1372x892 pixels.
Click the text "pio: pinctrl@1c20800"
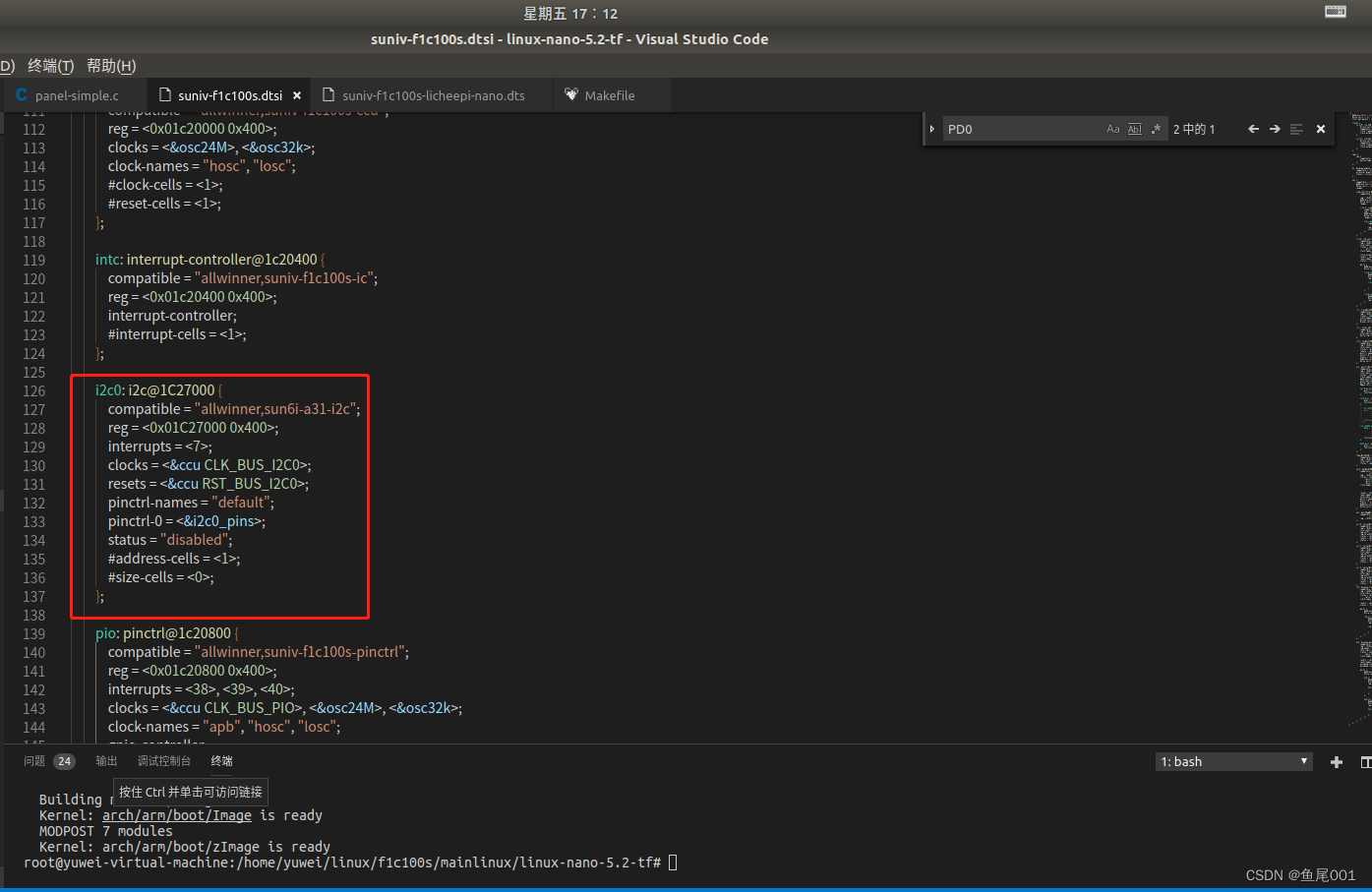[x=163, y=633]
